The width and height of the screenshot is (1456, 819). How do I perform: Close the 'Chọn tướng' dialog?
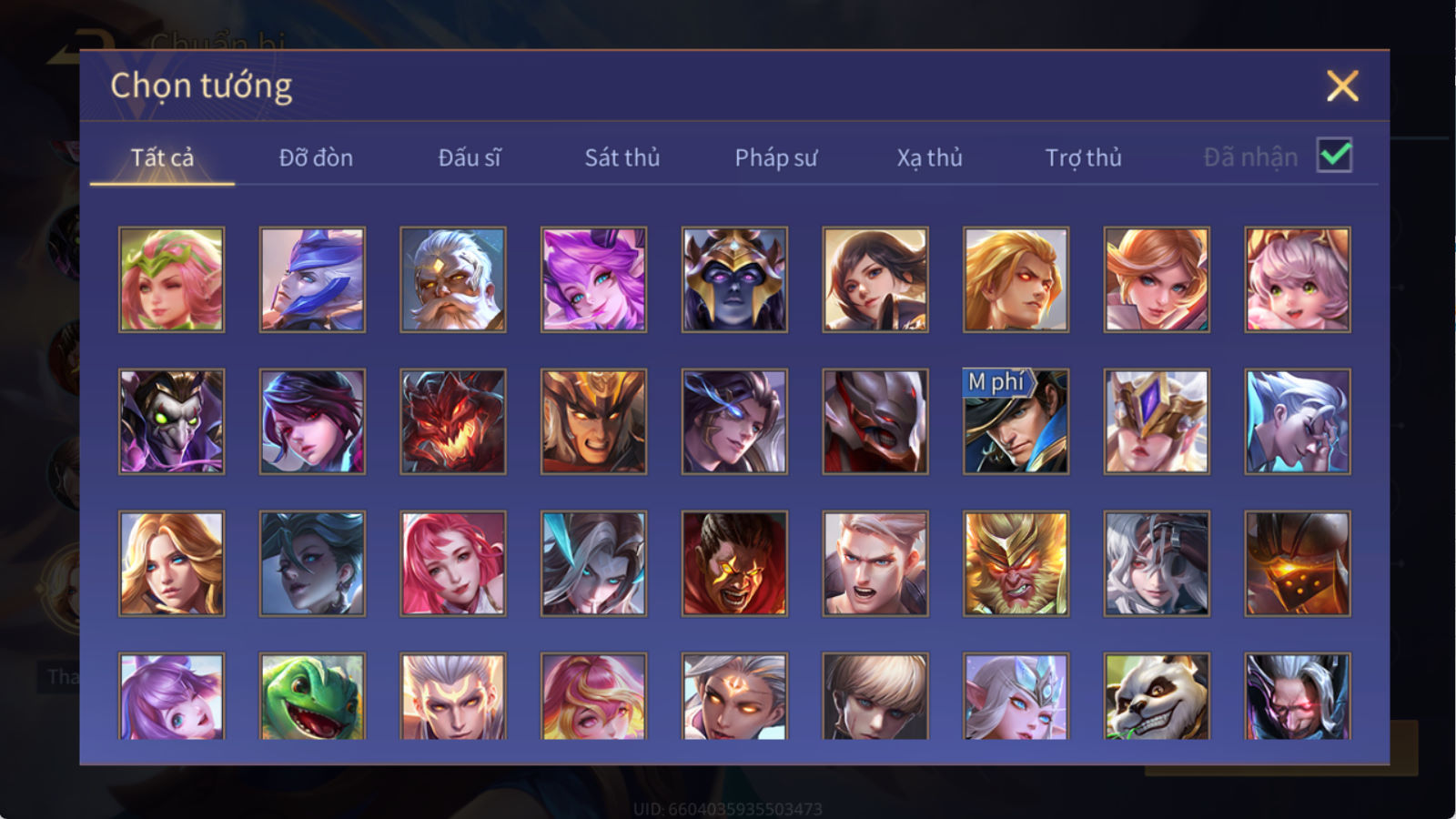(1342, 86)
